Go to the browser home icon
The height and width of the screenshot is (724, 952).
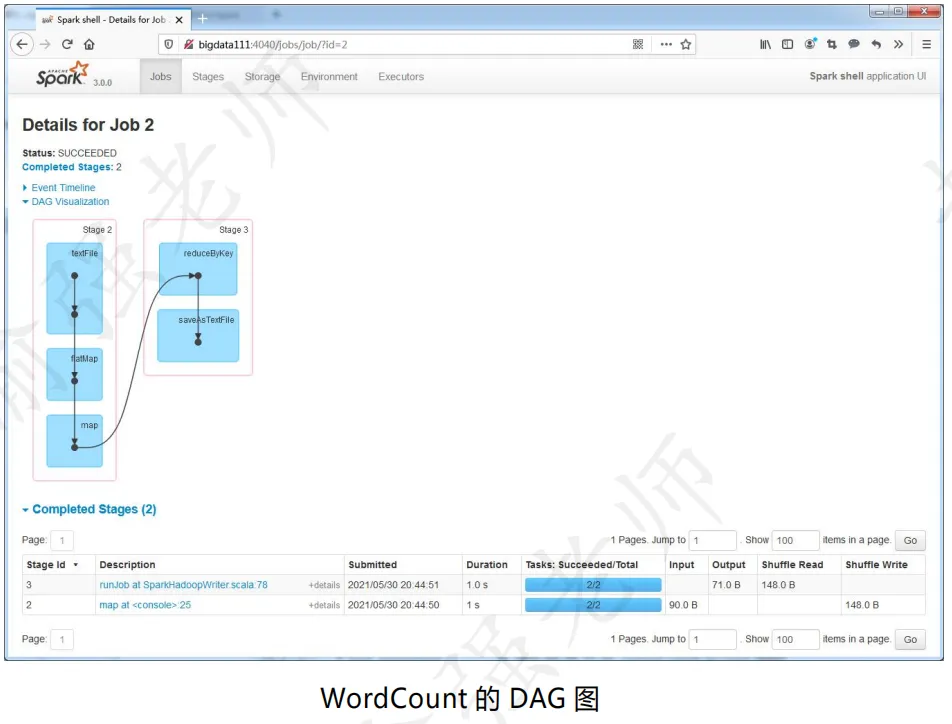89,44
